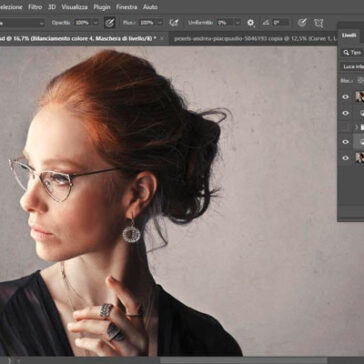Open the 3D menu
This screenshot has height=364, width=364.
[x=52, y=7]
